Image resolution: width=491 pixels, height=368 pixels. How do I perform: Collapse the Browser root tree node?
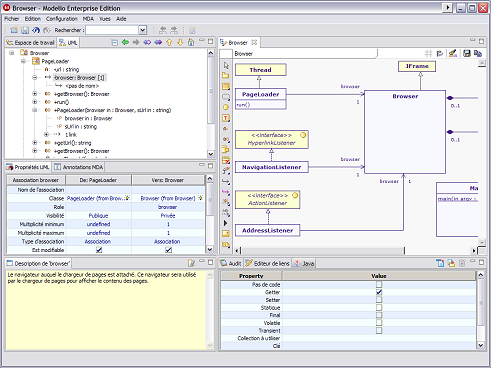pyautogui.click(x=12, y=53)
